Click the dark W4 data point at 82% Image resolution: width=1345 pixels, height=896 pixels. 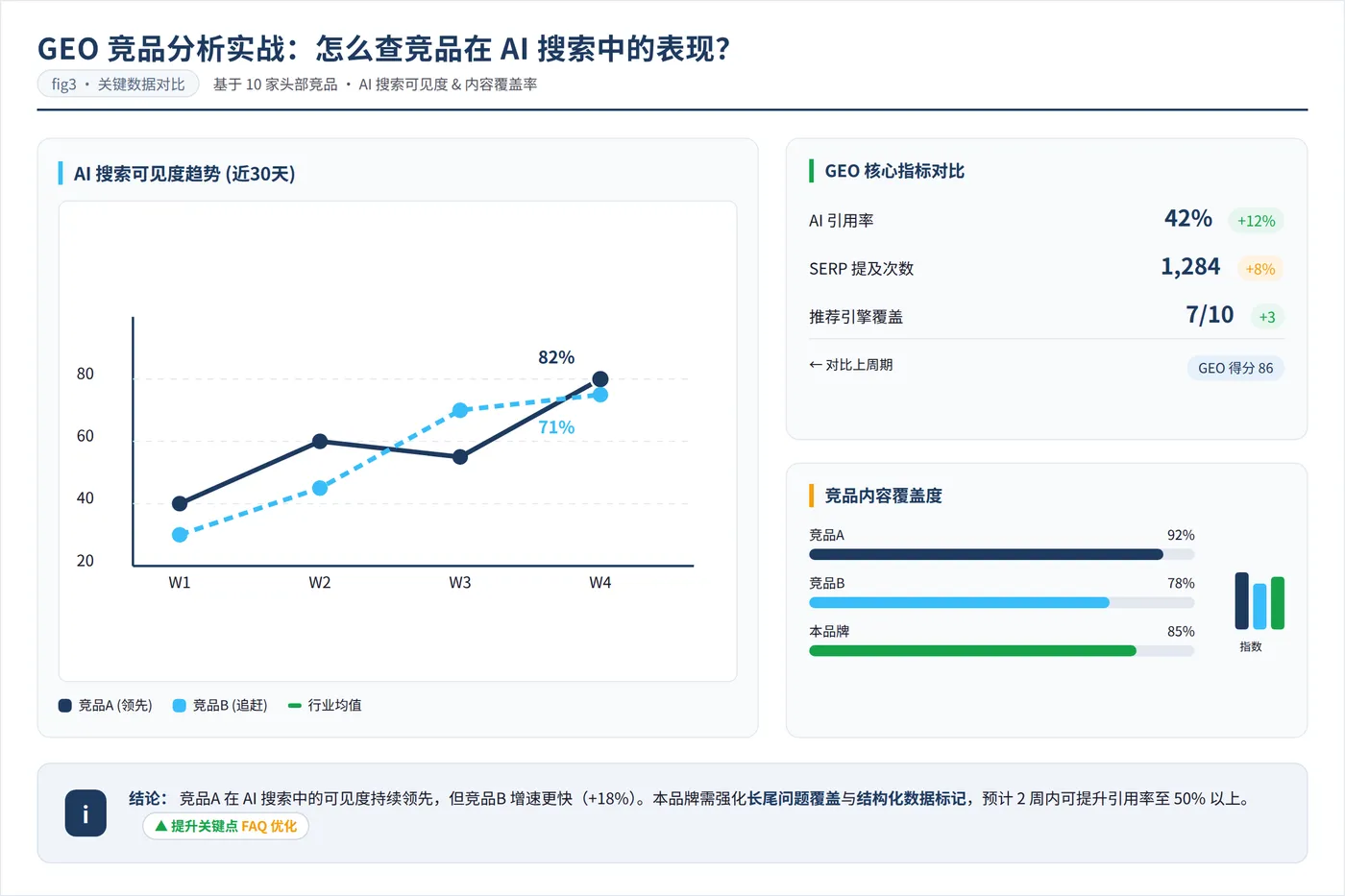[x=600, y=379]
